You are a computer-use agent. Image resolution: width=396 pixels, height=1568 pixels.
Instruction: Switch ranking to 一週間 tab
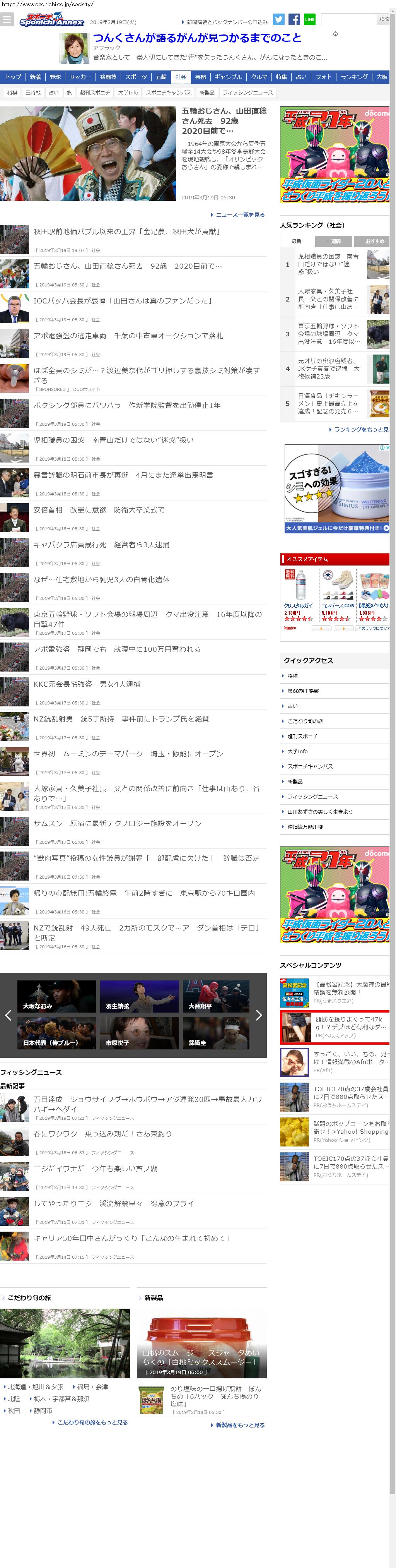click(334, 241)
